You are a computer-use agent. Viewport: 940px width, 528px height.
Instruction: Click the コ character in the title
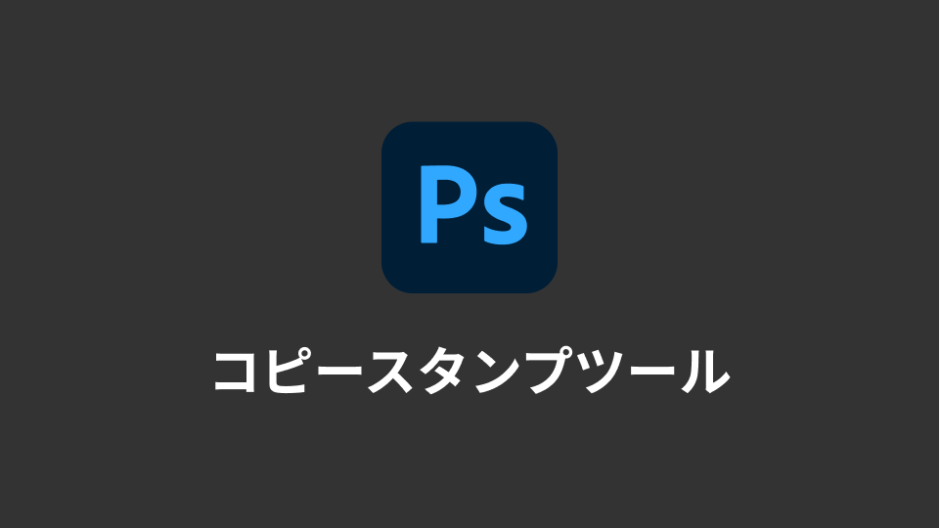[236, 372]
